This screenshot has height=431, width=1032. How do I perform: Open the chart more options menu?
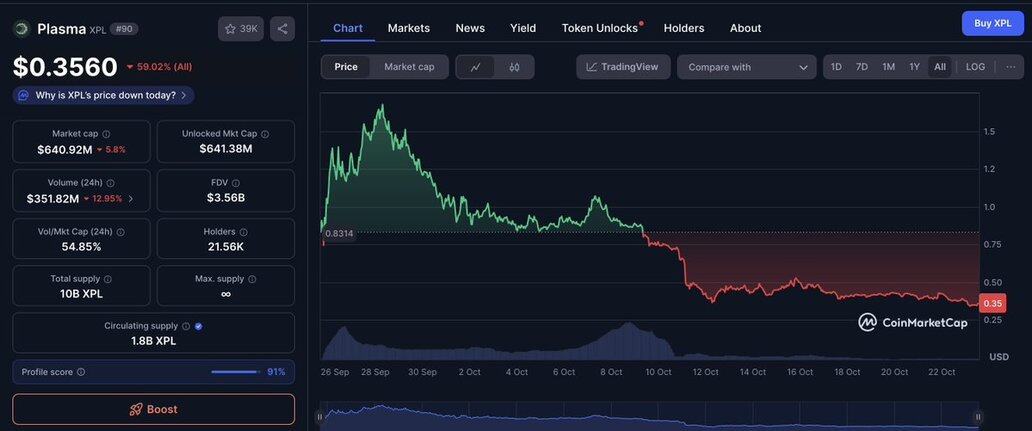(1011, 67)
